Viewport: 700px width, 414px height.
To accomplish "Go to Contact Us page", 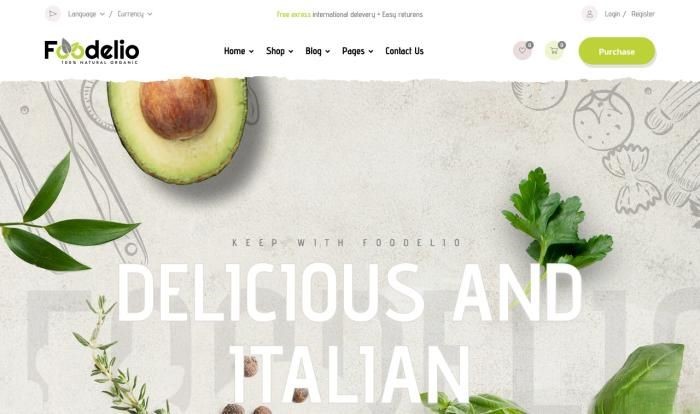I will (x=404, y=51).
